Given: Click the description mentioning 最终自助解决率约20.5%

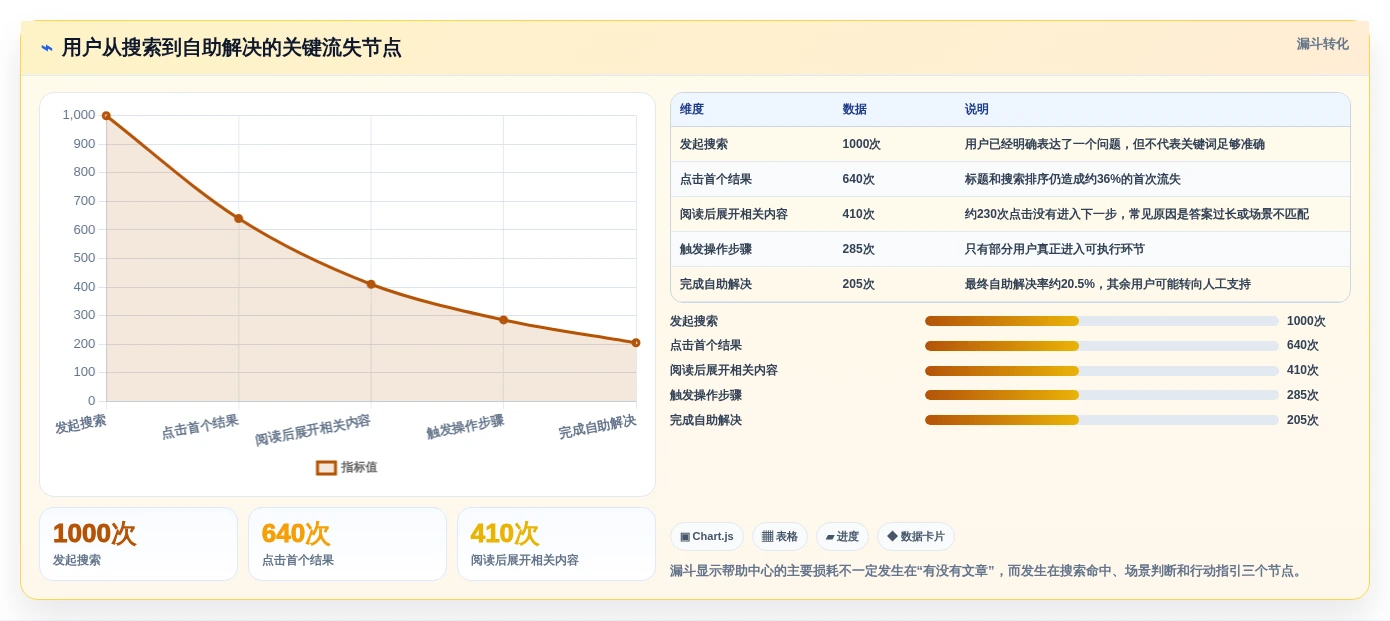Looking at the screenshot, I should click(x=1108, y=285).
